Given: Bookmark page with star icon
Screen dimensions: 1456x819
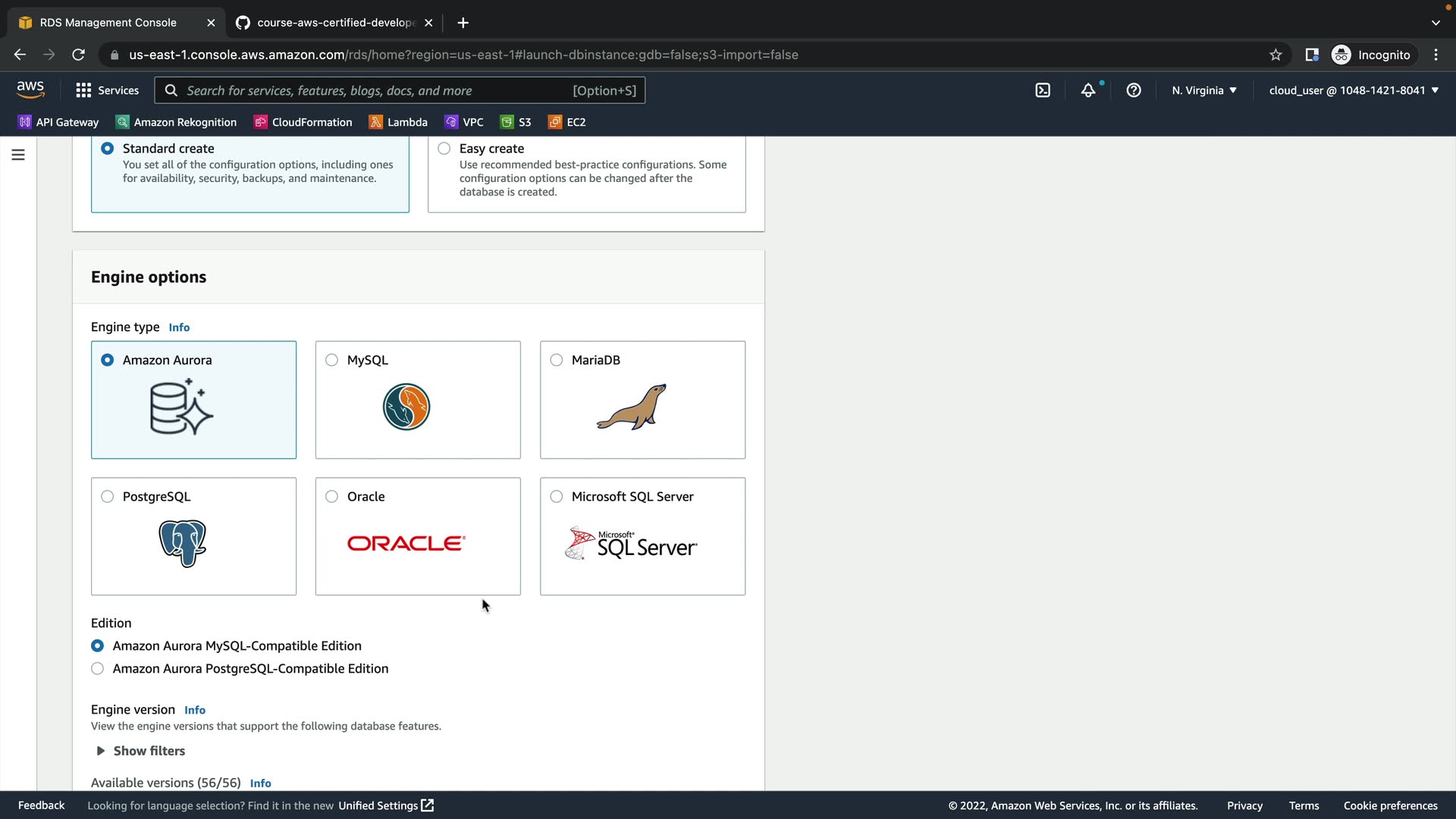Looking at the screenshot, I should point(1276,55).
